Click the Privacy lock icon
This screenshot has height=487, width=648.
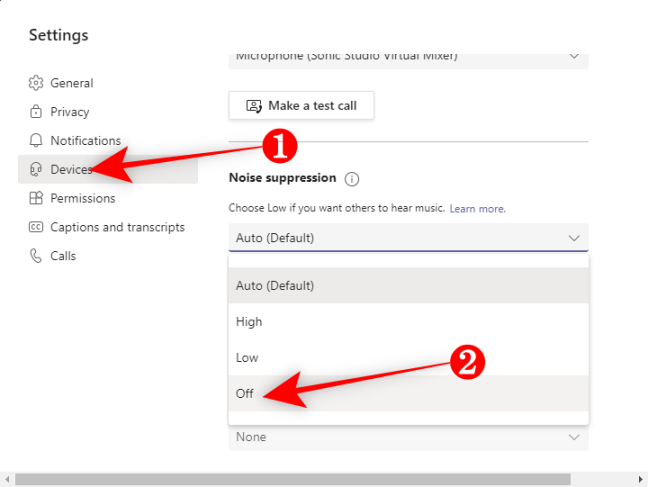point(36,112)
